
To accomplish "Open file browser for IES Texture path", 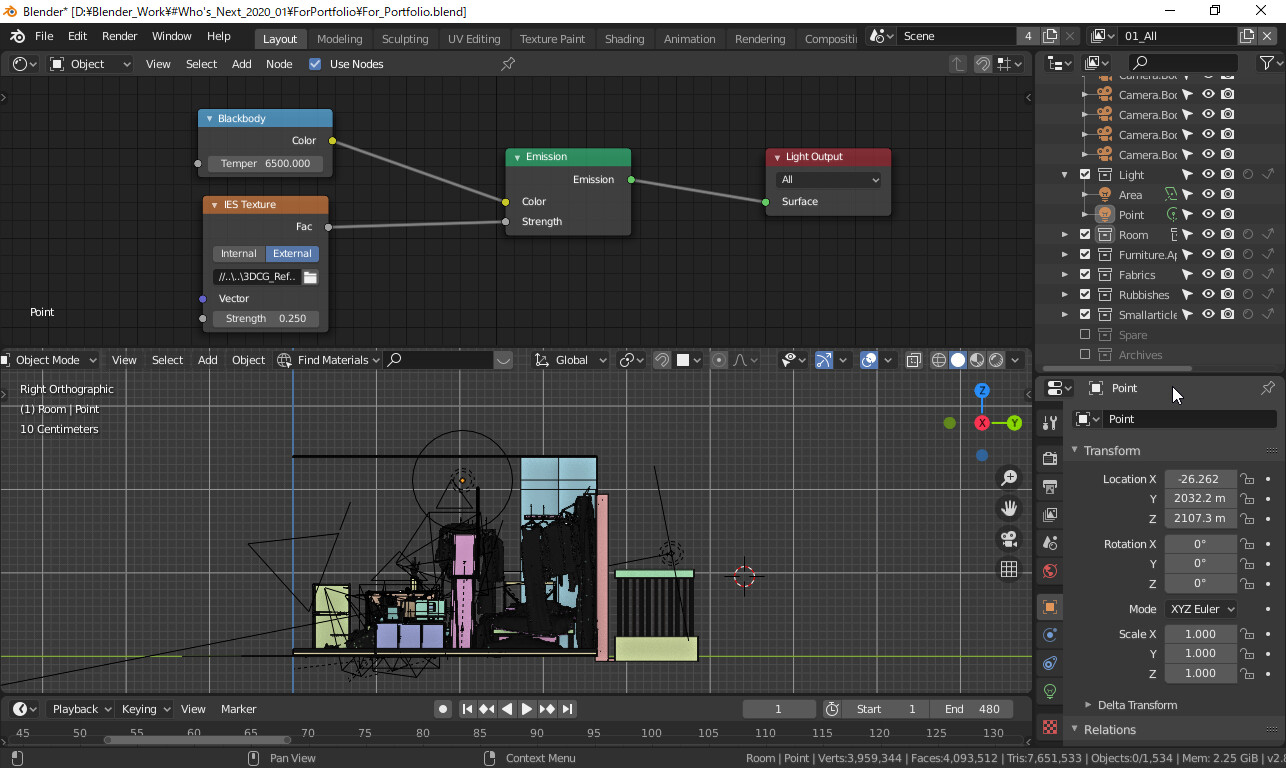I will click(310, 277).
